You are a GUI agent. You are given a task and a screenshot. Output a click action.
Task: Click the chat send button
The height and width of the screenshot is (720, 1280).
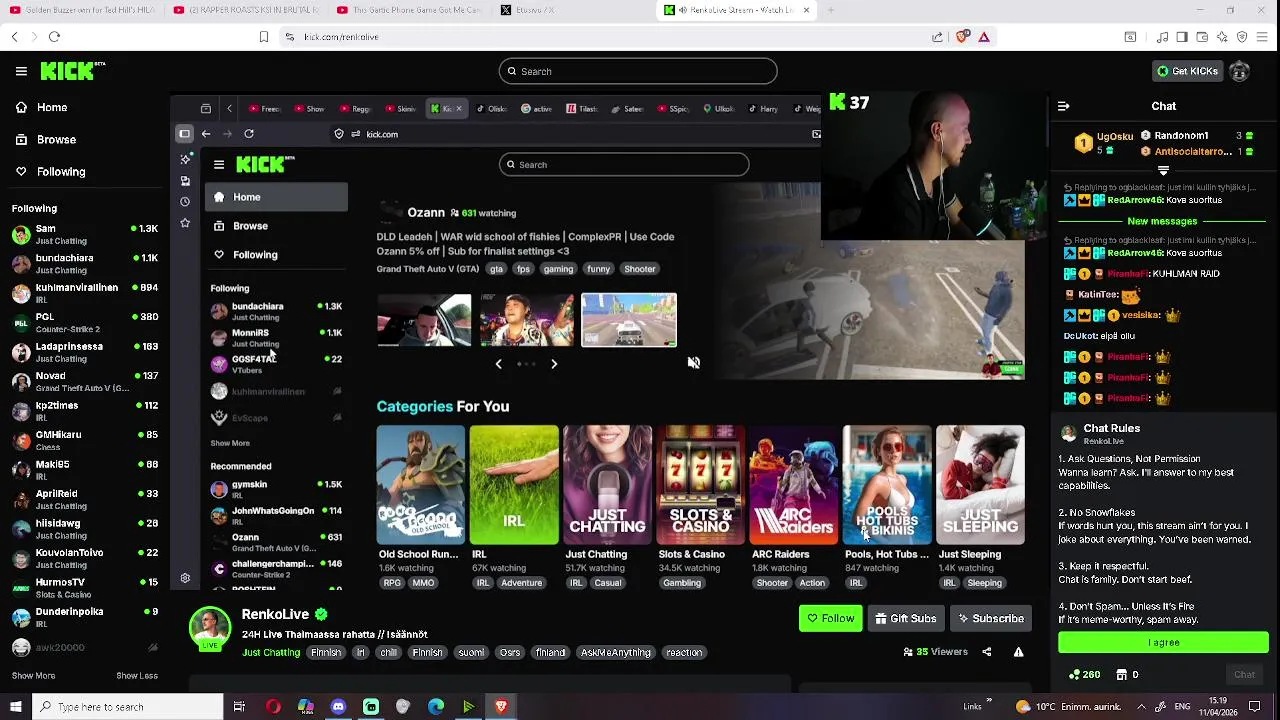1244,675
